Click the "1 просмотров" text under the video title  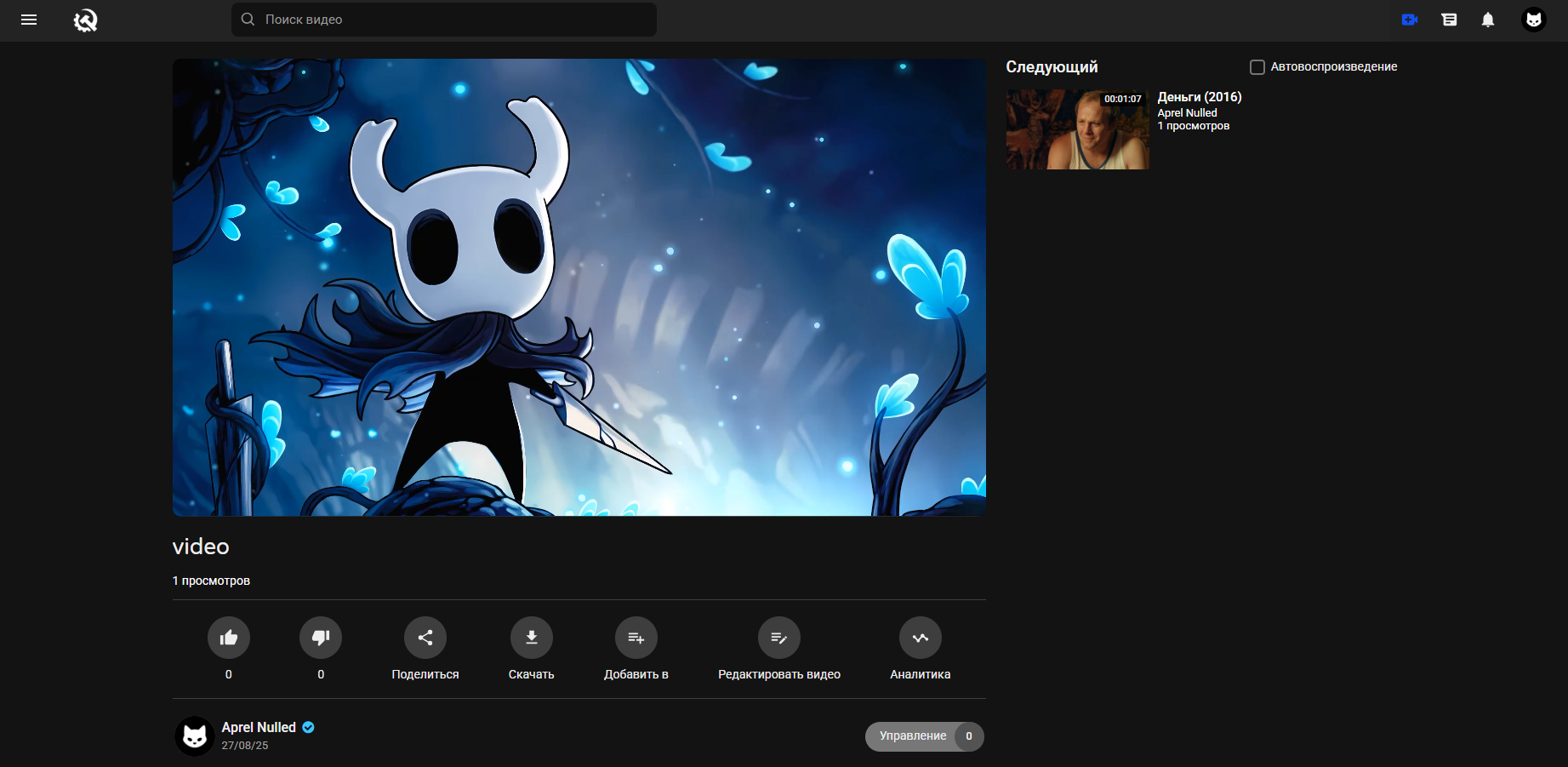pyautogui.click(x=211, y=581)
